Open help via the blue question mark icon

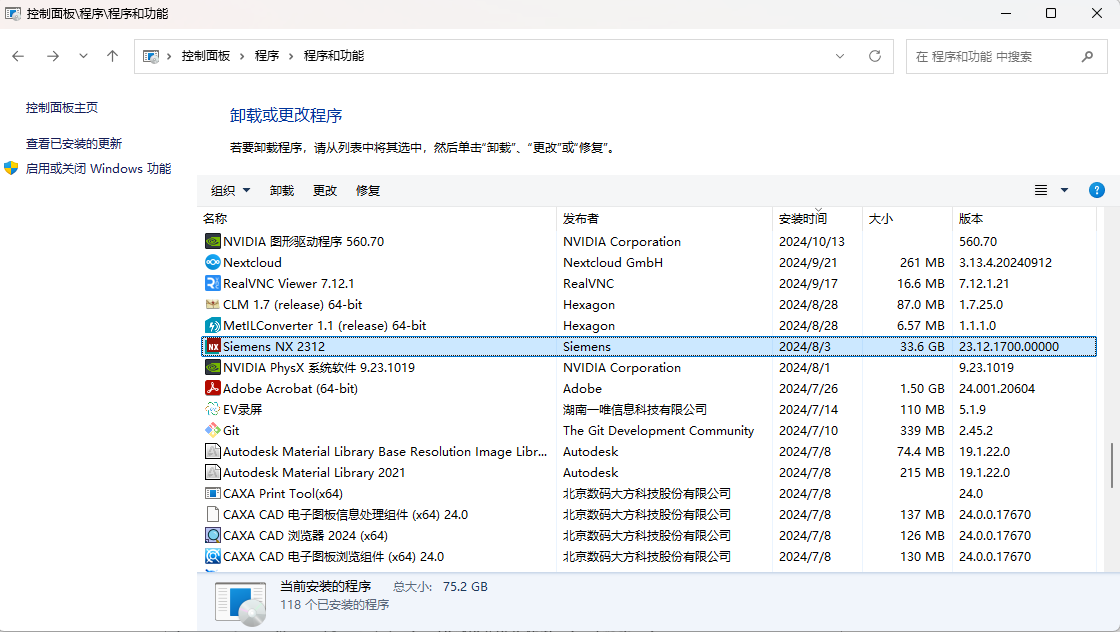(1097, 190)
